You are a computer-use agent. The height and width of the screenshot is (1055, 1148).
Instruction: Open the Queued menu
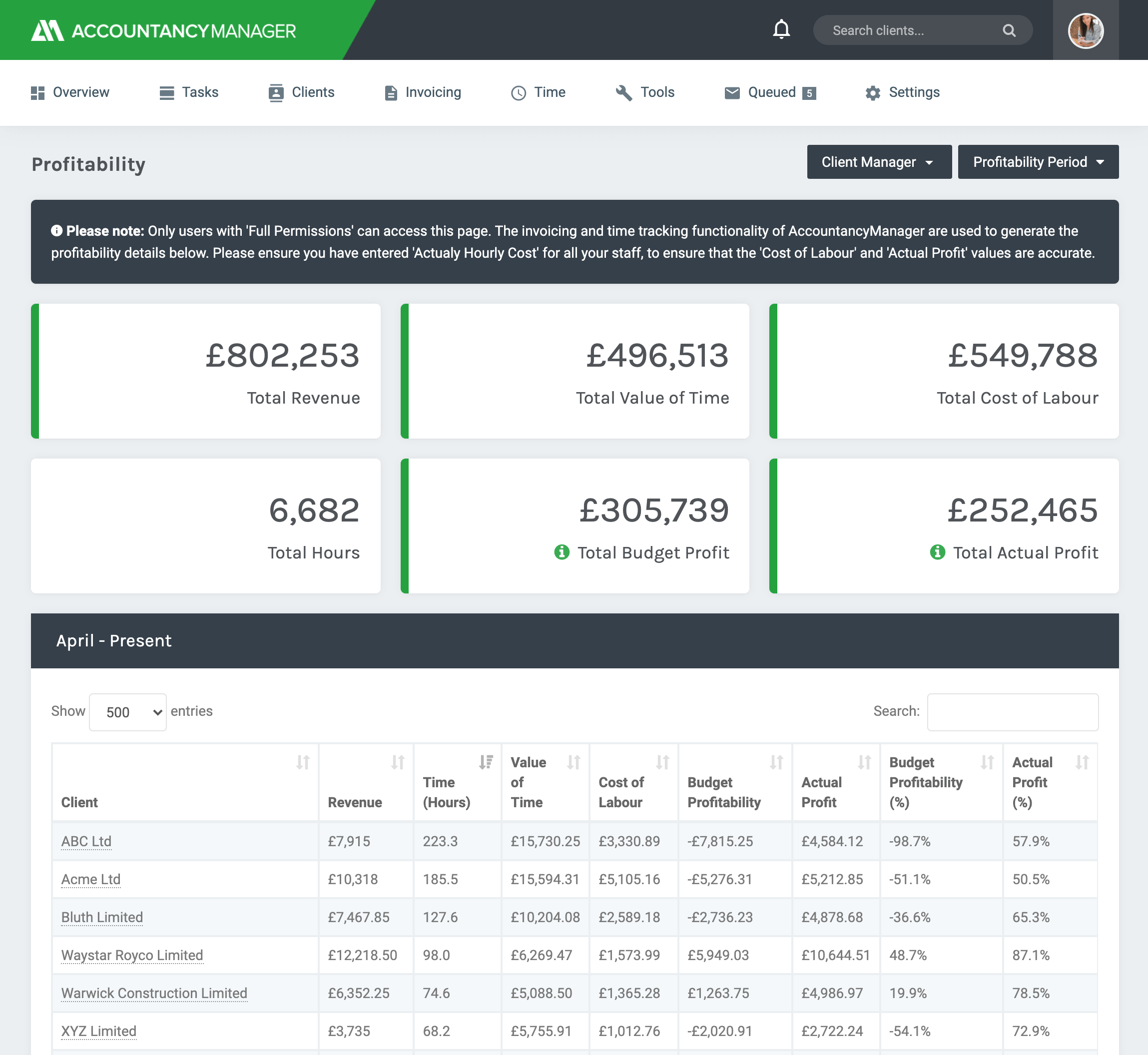coord(770,92)
